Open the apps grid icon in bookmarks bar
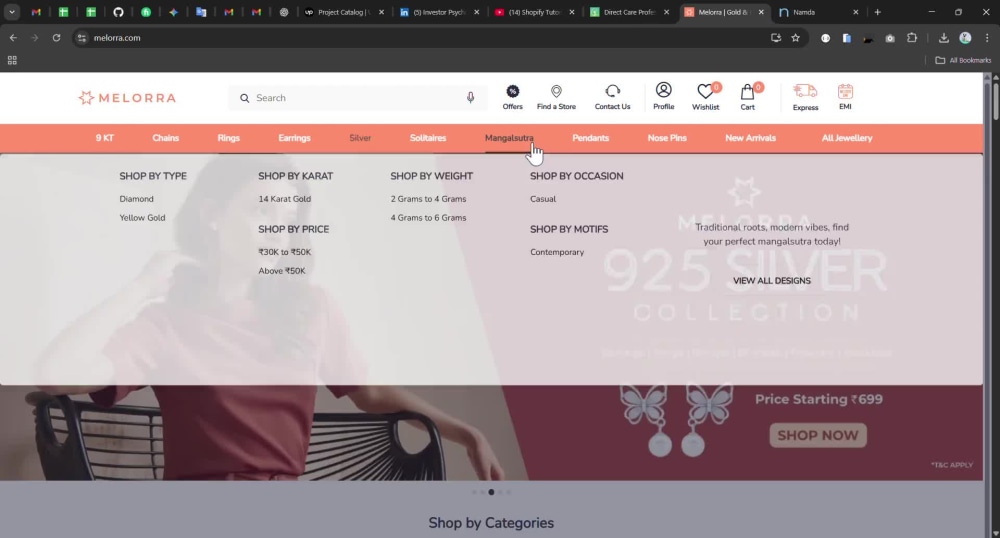 (x=12, y=60)
